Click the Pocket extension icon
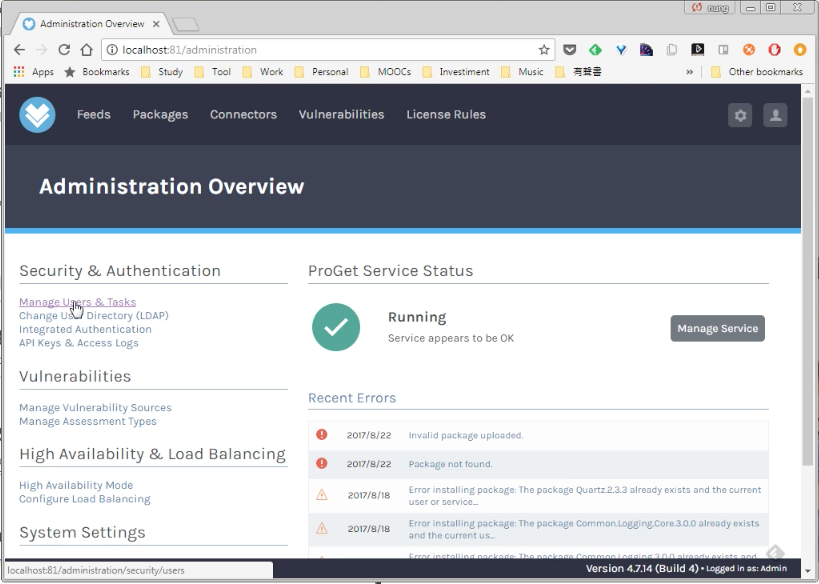Image resolution: width=819 pixels, height=584 pixels. [569, 50]
